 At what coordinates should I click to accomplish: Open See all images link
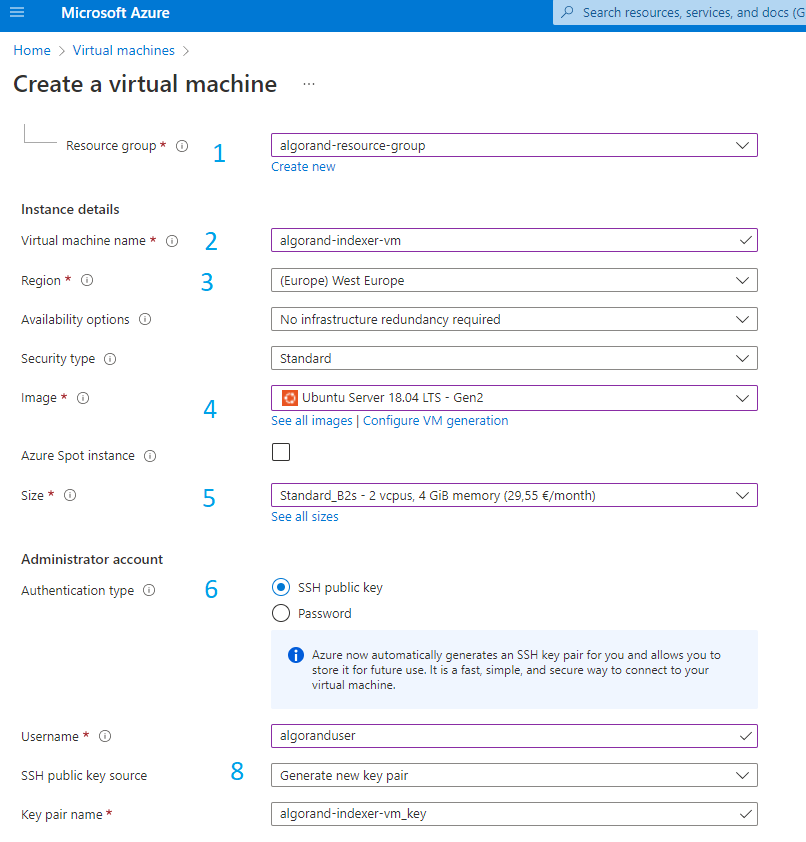click(x=312, y=421)
